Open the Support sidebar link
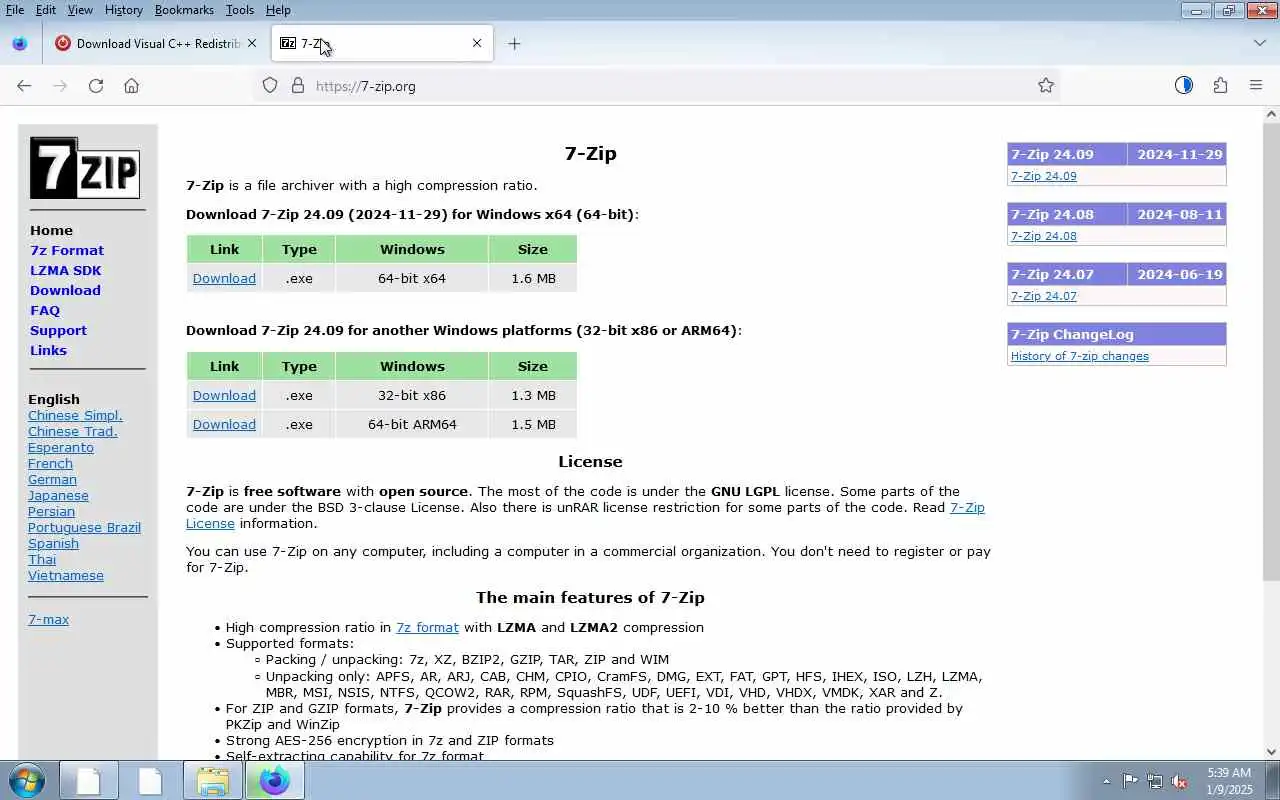The width and height of the screenshot is (1280, 800). click(x=58, y=330)
